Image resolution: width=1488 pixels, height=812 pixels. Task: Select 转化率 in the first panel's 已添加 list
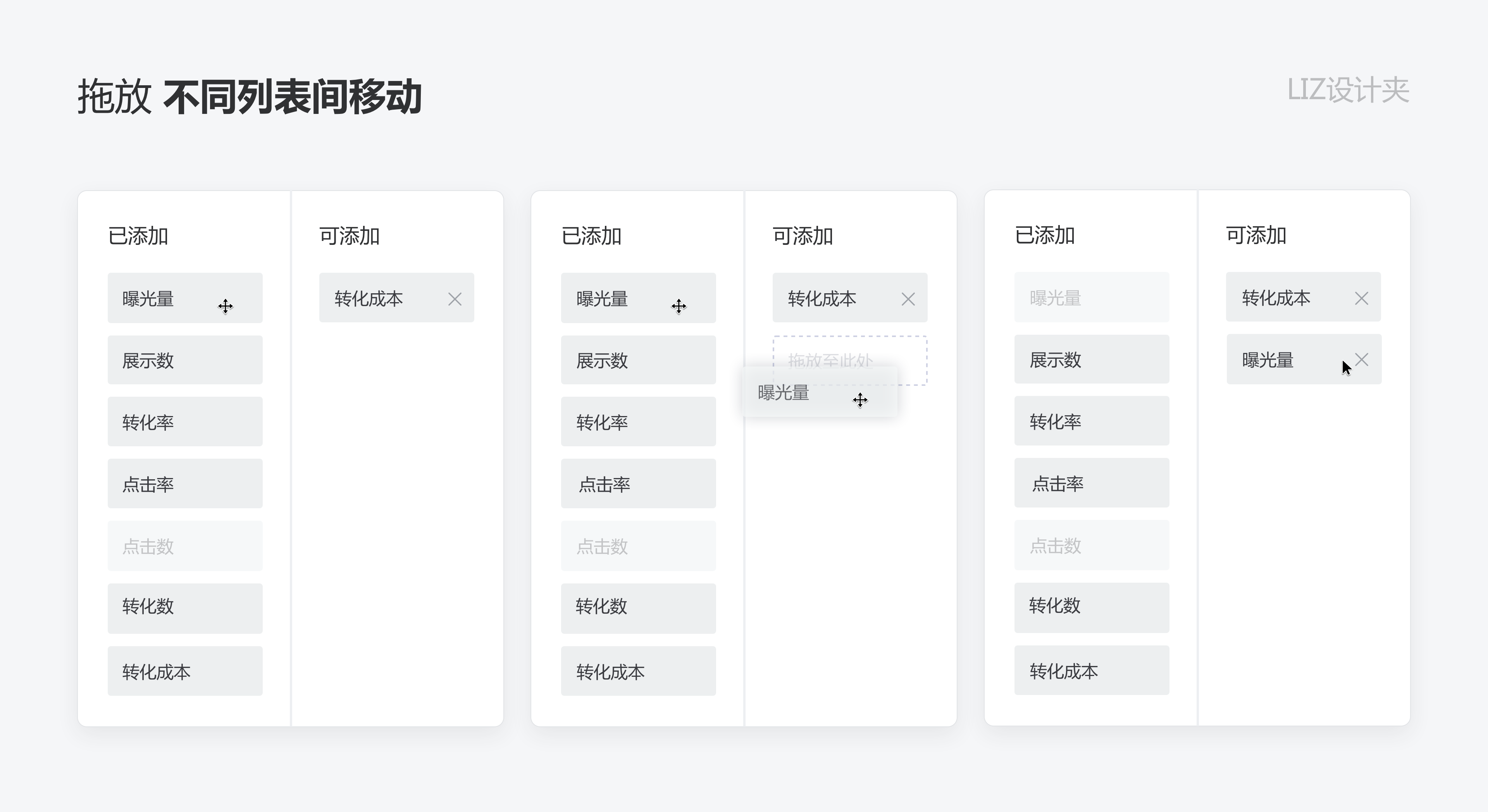[x=185, y=421]
